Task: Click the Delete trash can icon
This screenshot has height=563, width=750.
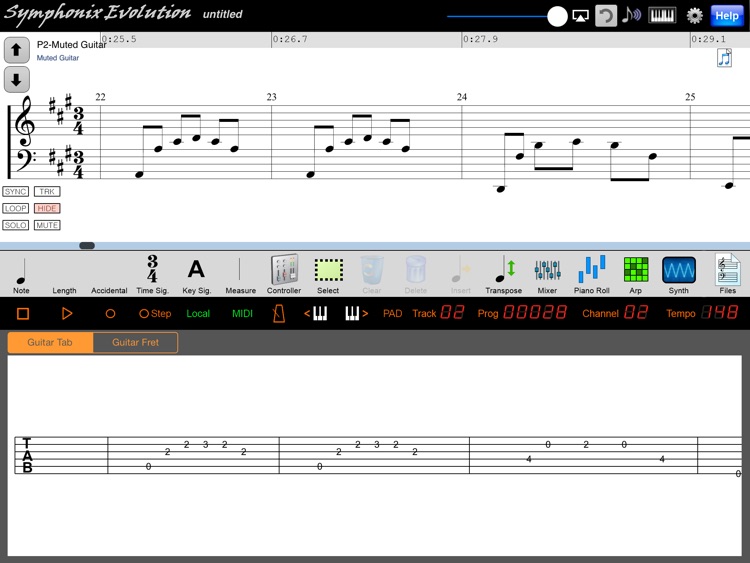Action: (416, 275)
